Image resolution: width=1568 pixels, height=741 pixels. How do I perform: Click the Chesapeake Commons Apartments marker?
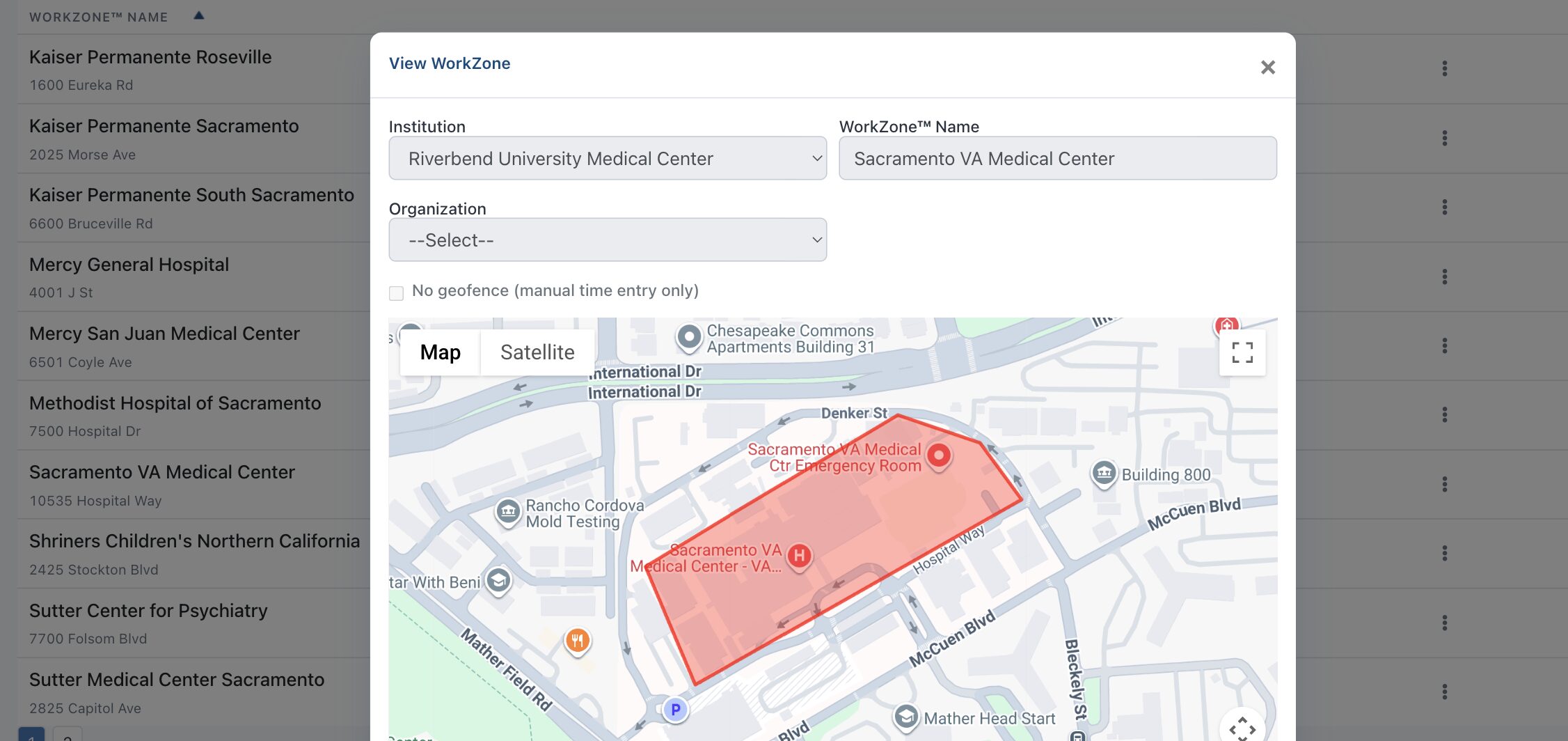689,338
